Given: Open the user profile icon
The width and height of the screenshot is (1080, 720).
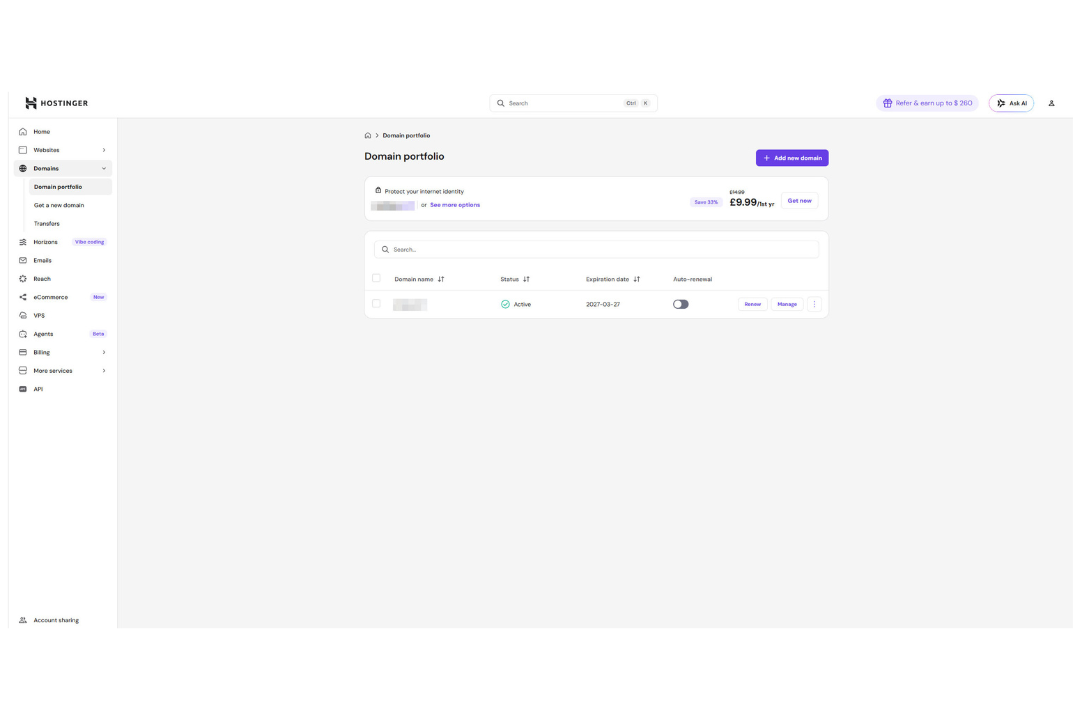Looking at the screenshot, I should click(x=1051, y=103).
